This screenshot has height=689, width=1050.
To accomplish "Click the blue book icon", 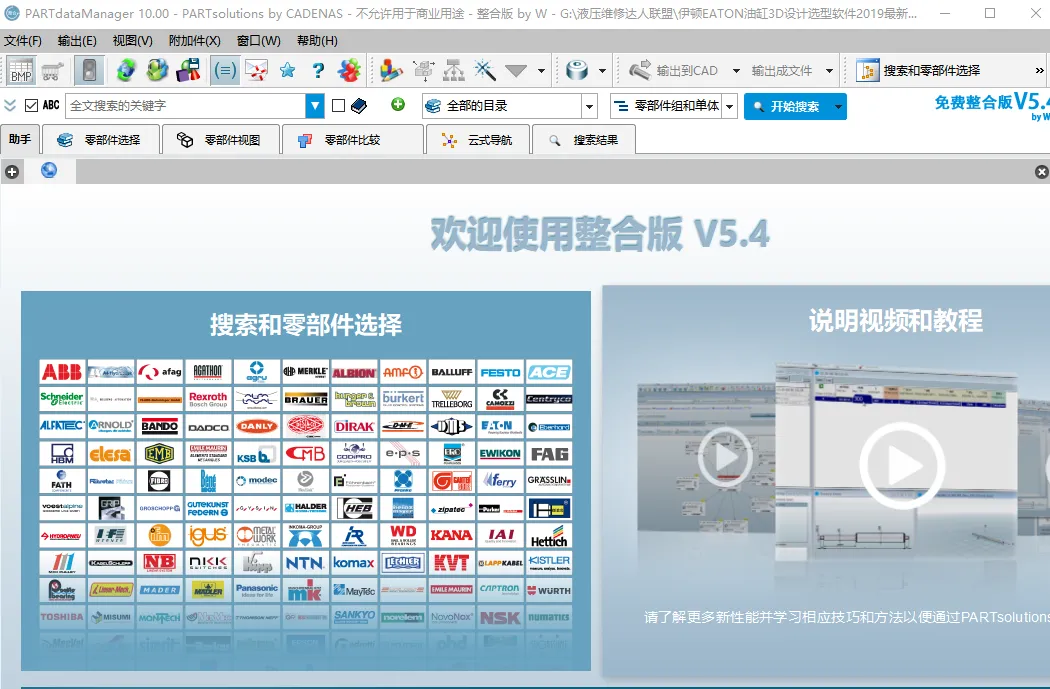I will (359, 105).
